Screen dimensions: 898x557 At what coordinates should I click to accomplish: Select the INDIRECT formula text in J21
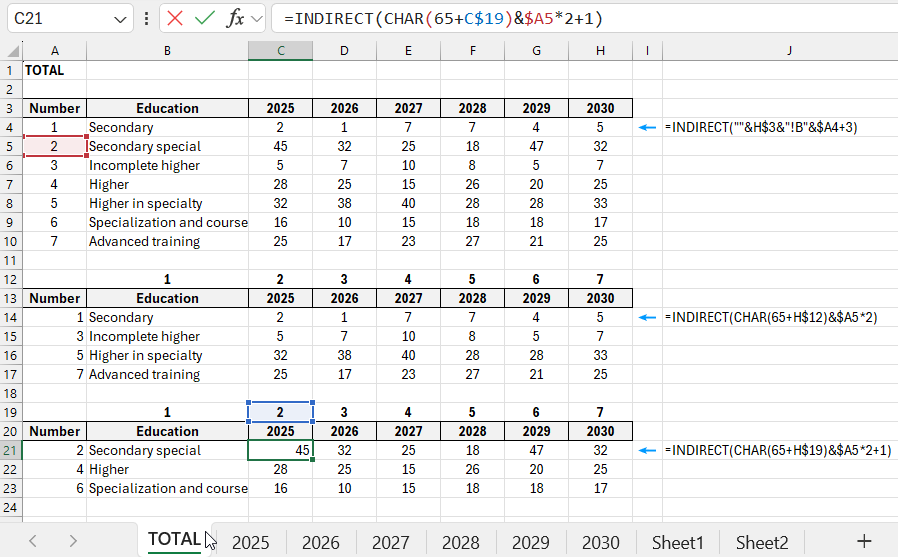point(778,451)
